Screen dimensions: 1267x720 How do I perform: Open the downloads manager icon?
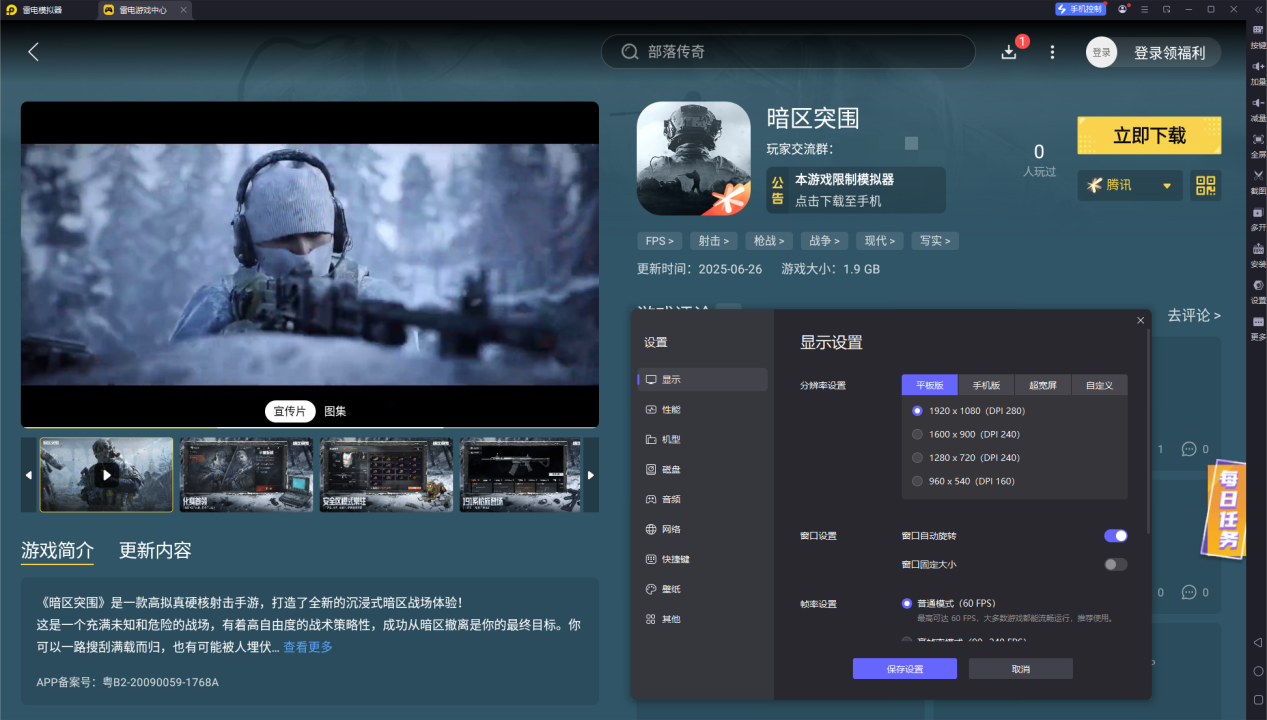tap(1009, 52)
